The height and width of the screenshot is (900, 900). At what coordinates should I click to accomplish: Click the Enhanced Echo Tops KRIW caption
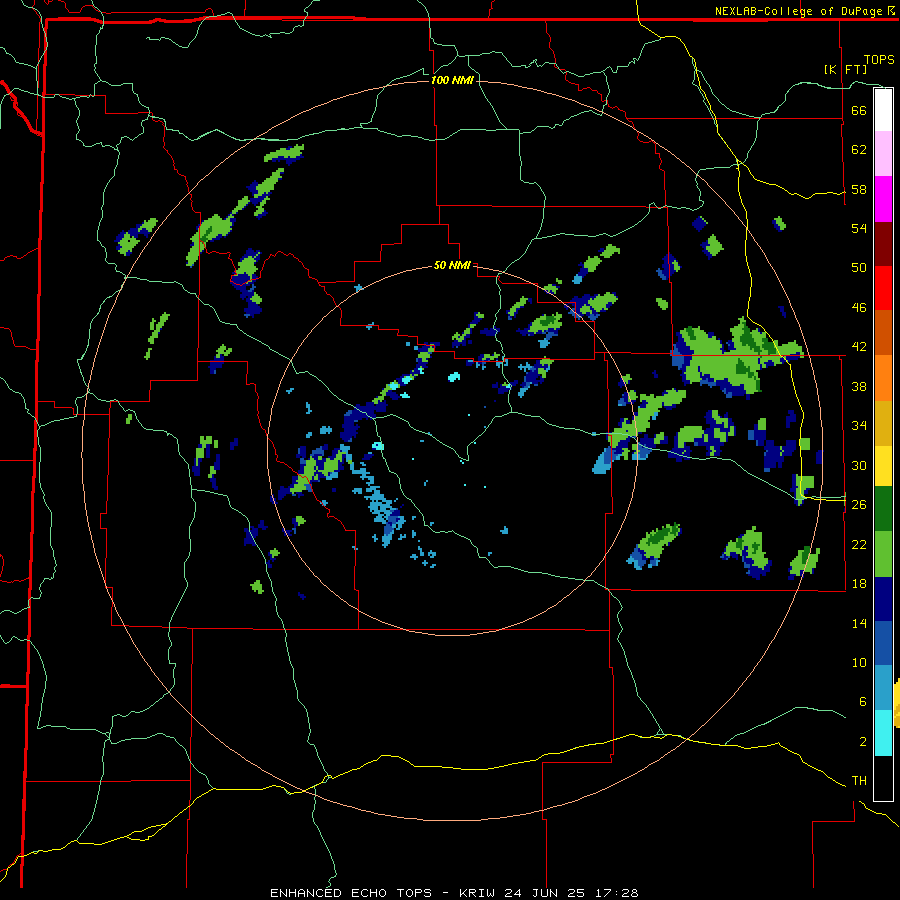click(x=454, y=893)
